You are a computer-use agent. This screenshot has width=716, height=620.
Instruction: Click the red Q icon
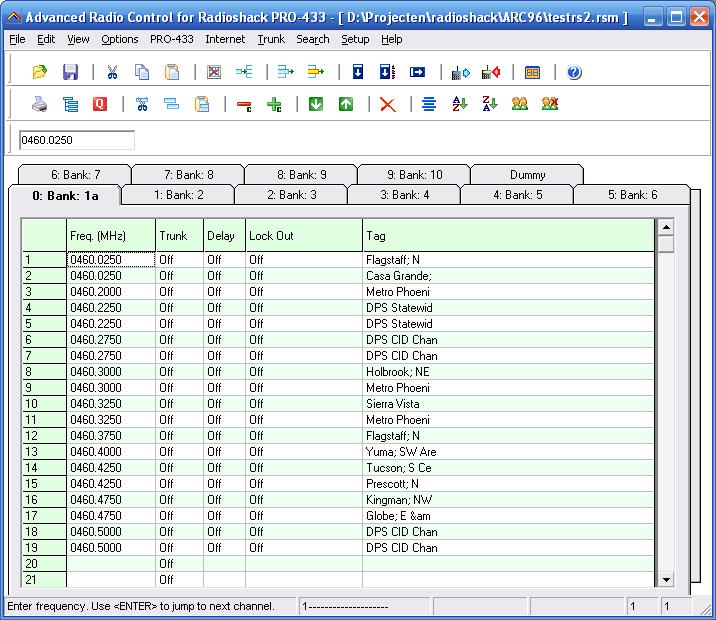(x=100, y=104)
